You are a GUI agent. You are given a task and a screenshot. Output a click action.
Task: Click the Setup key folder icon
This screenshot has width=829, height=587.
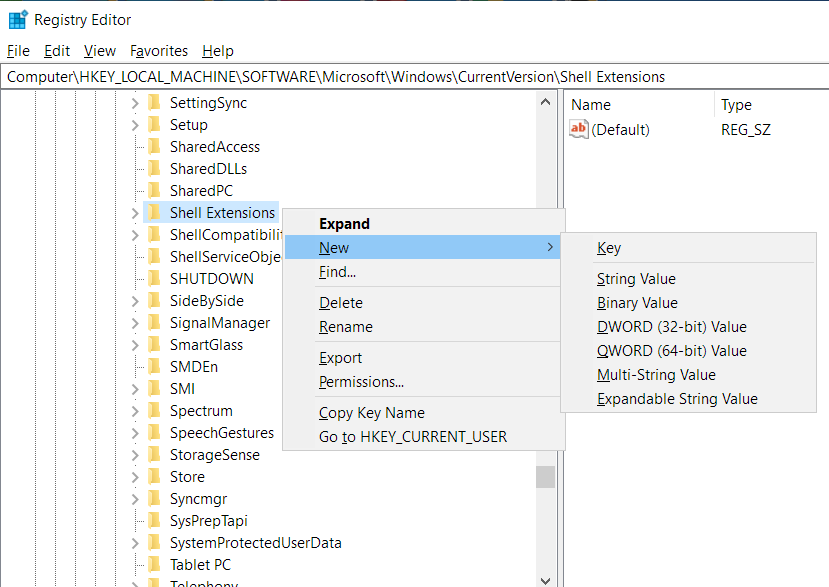pyautogui.click(x=152, y=124)
